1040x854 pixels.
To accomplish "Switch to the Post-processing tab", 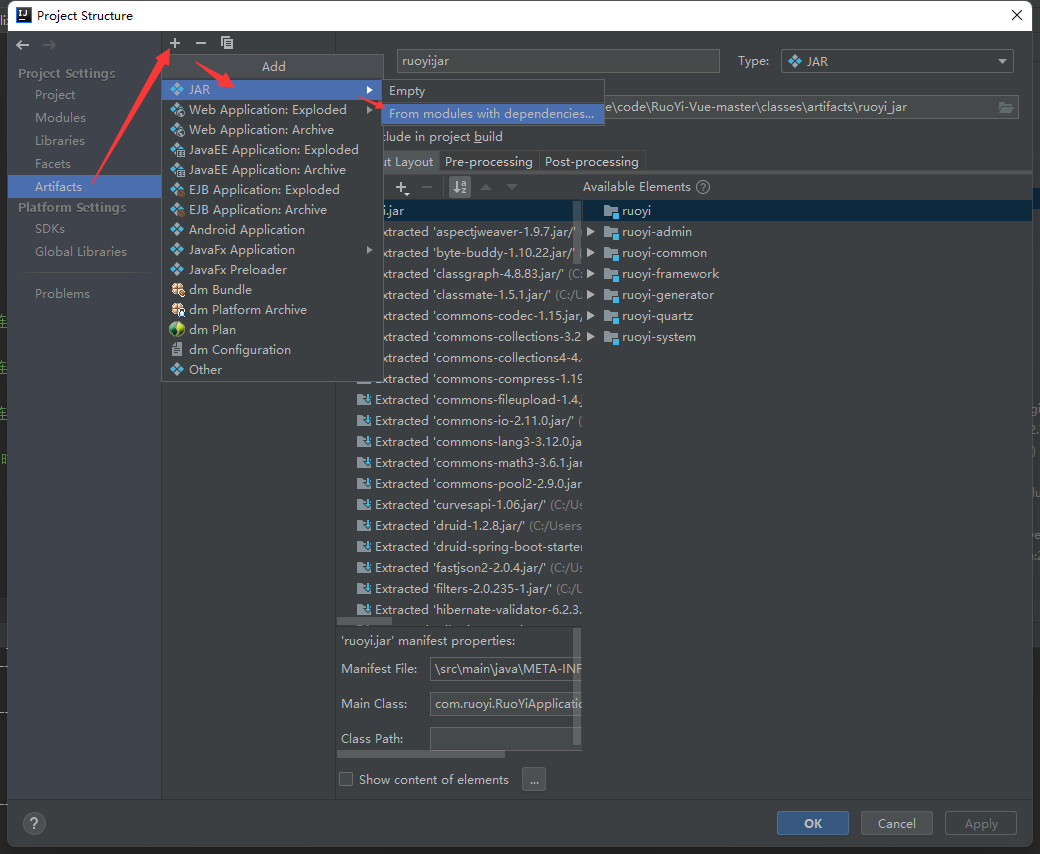I will point(592,162).
